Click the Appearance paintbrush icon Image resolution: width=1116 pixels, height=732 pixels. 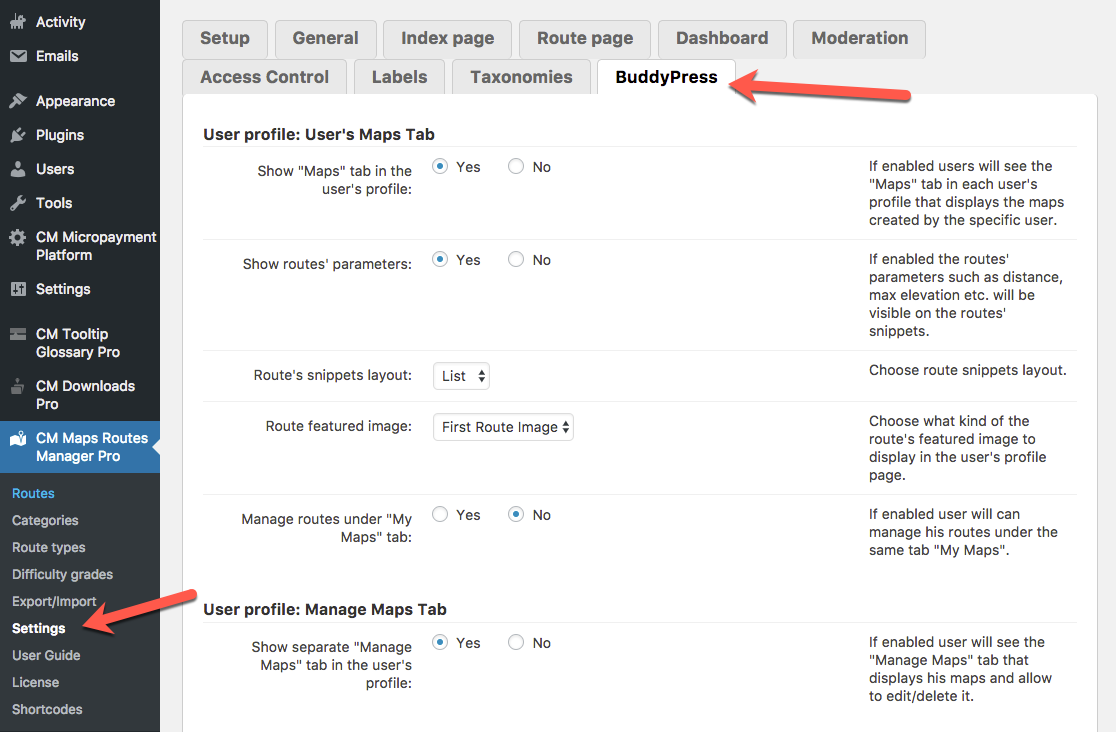coord(18,101)
